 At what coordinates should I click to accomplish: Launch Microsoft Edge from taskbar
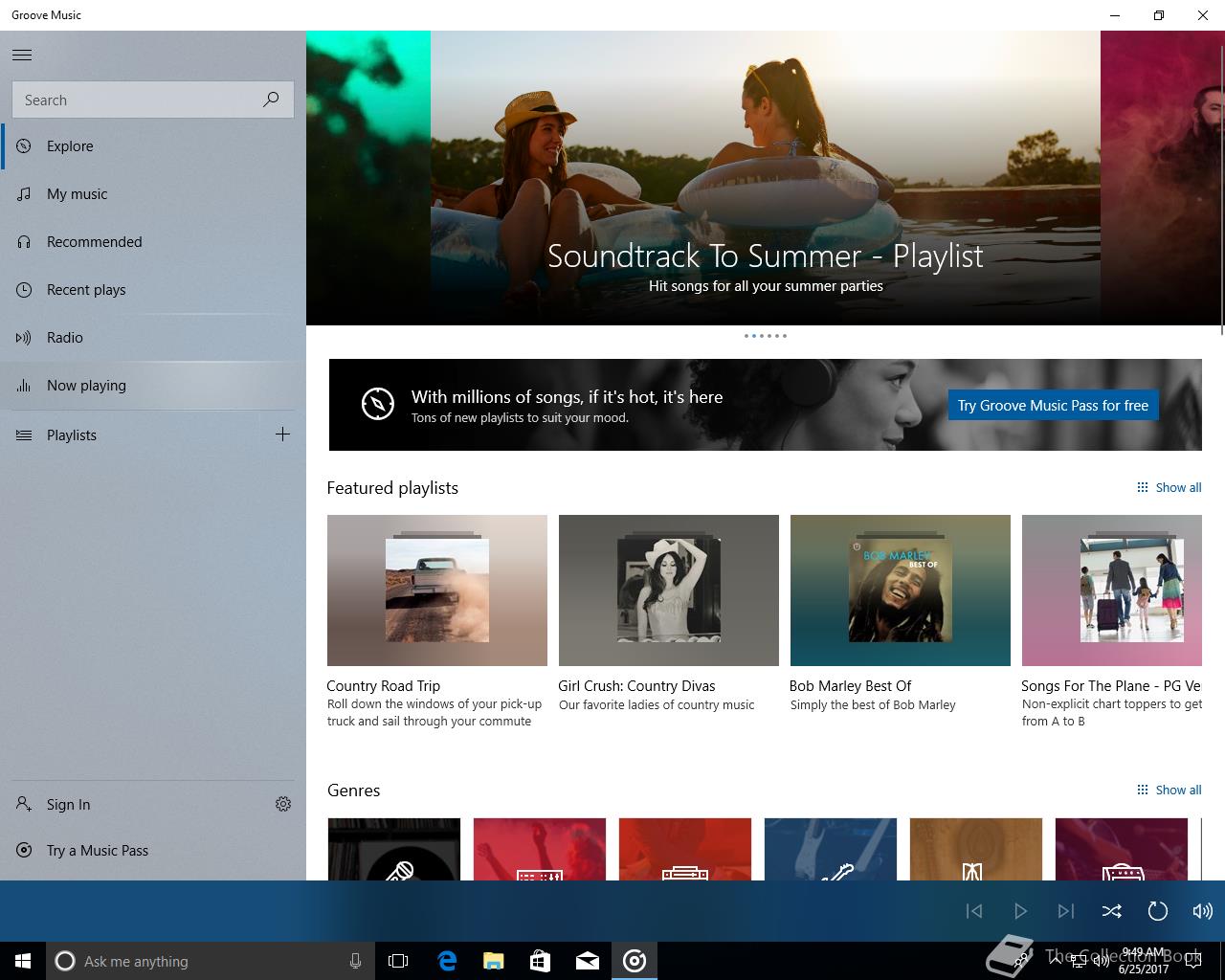click(x=446, y=961)
